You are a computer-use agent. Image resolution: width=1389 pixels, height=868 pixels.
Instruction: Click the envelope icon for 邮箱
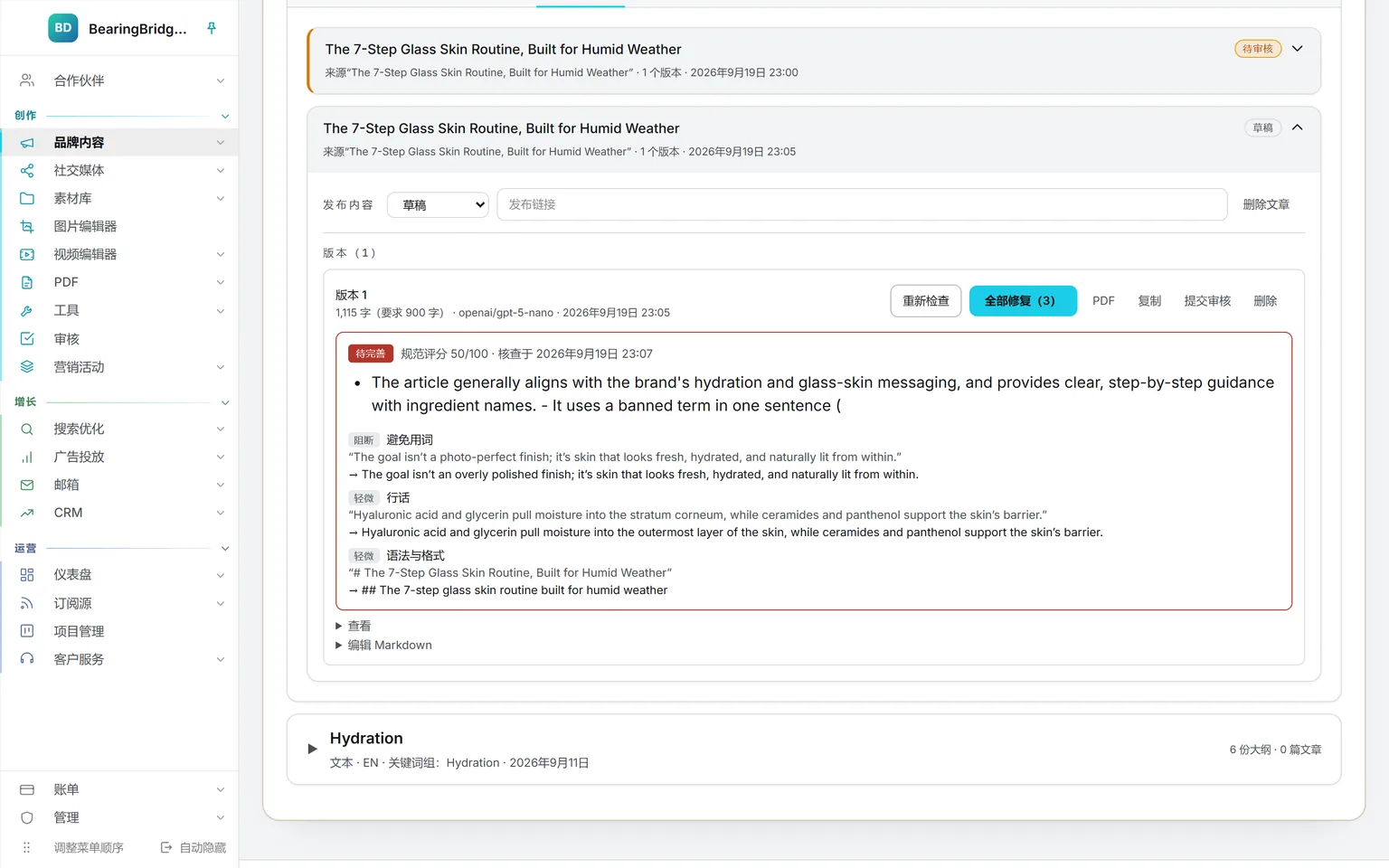tap(27, 485)
